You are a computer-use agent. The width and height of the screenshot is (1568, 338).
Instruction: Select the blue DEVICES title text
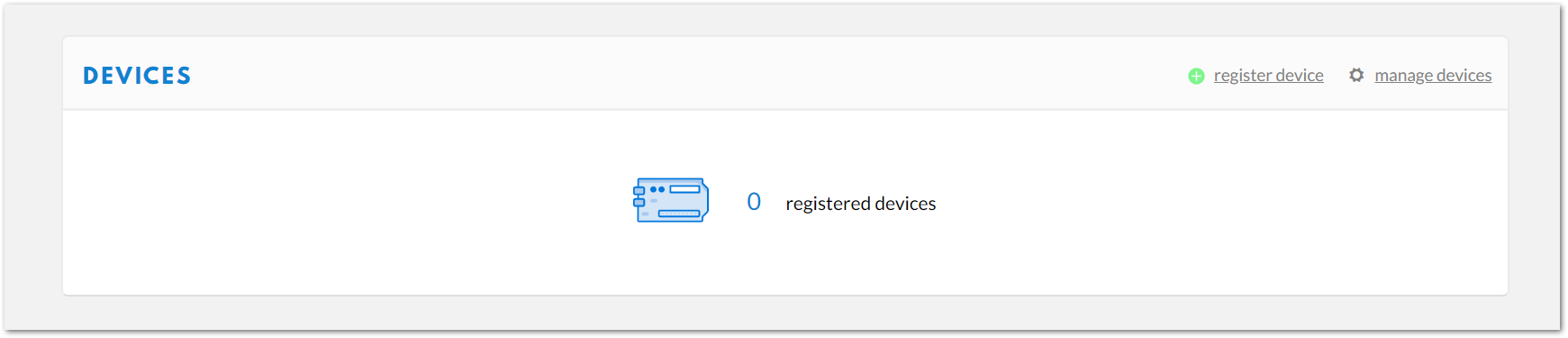click(x=137, y=76)
